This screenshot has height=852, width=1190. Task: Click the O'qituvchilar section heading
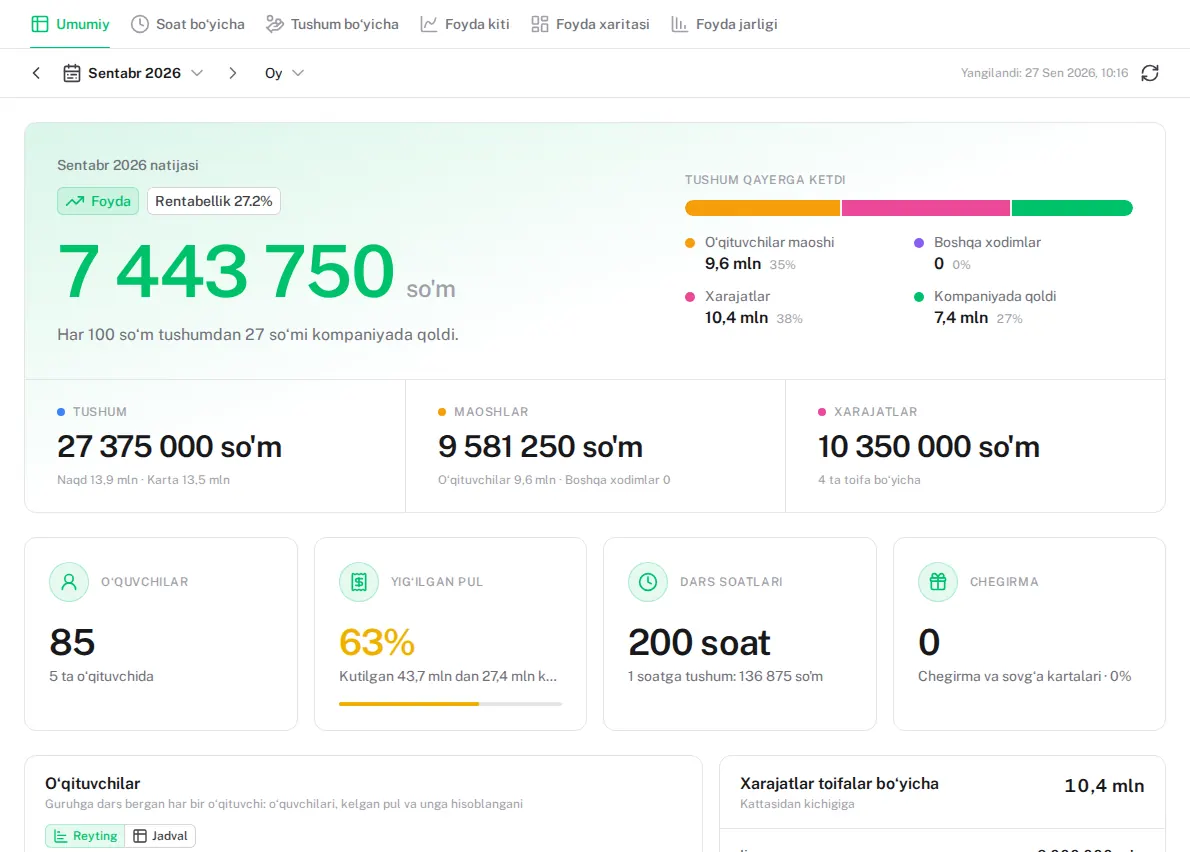93,783
